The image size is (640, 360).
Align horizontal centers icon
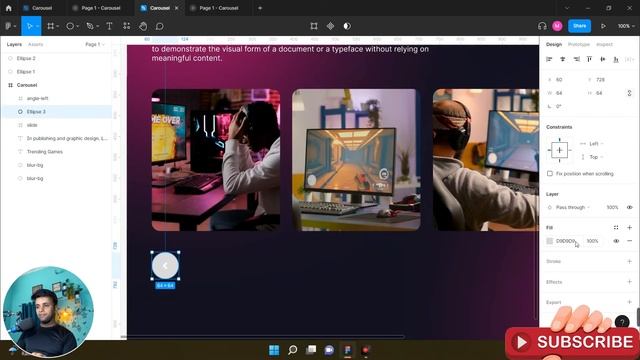(562, 59)
